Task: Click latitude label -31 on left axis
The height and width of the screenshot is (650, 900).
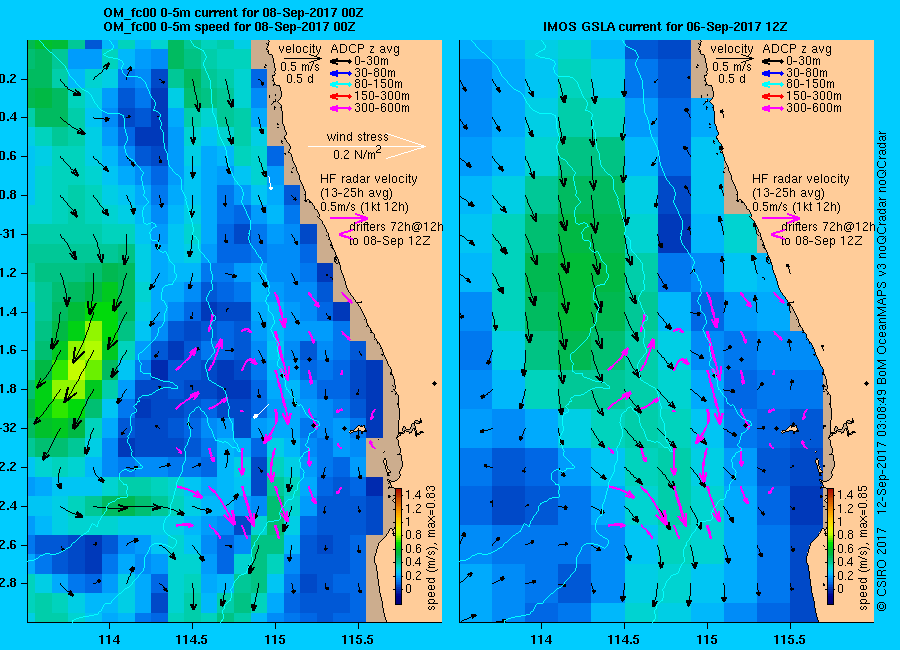Action: pos(8,234)
